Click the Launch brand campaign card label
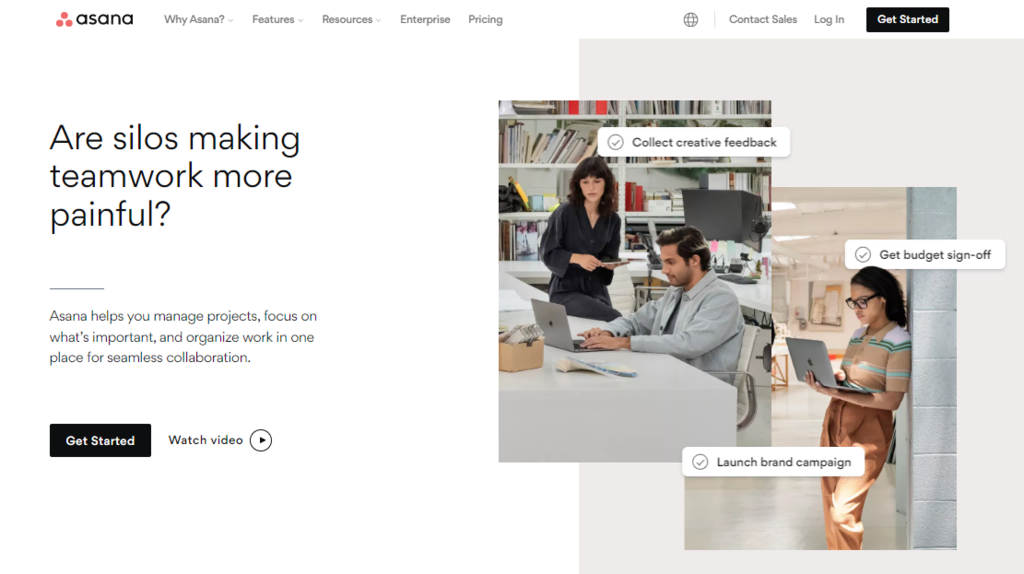Viewport: 1024px width, 574px height. (x=784, y=462)
